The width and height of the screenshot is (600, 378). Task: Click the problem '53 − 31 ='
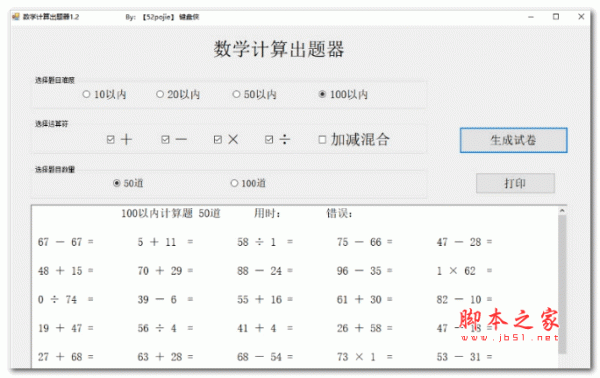[x=465, y=357]
